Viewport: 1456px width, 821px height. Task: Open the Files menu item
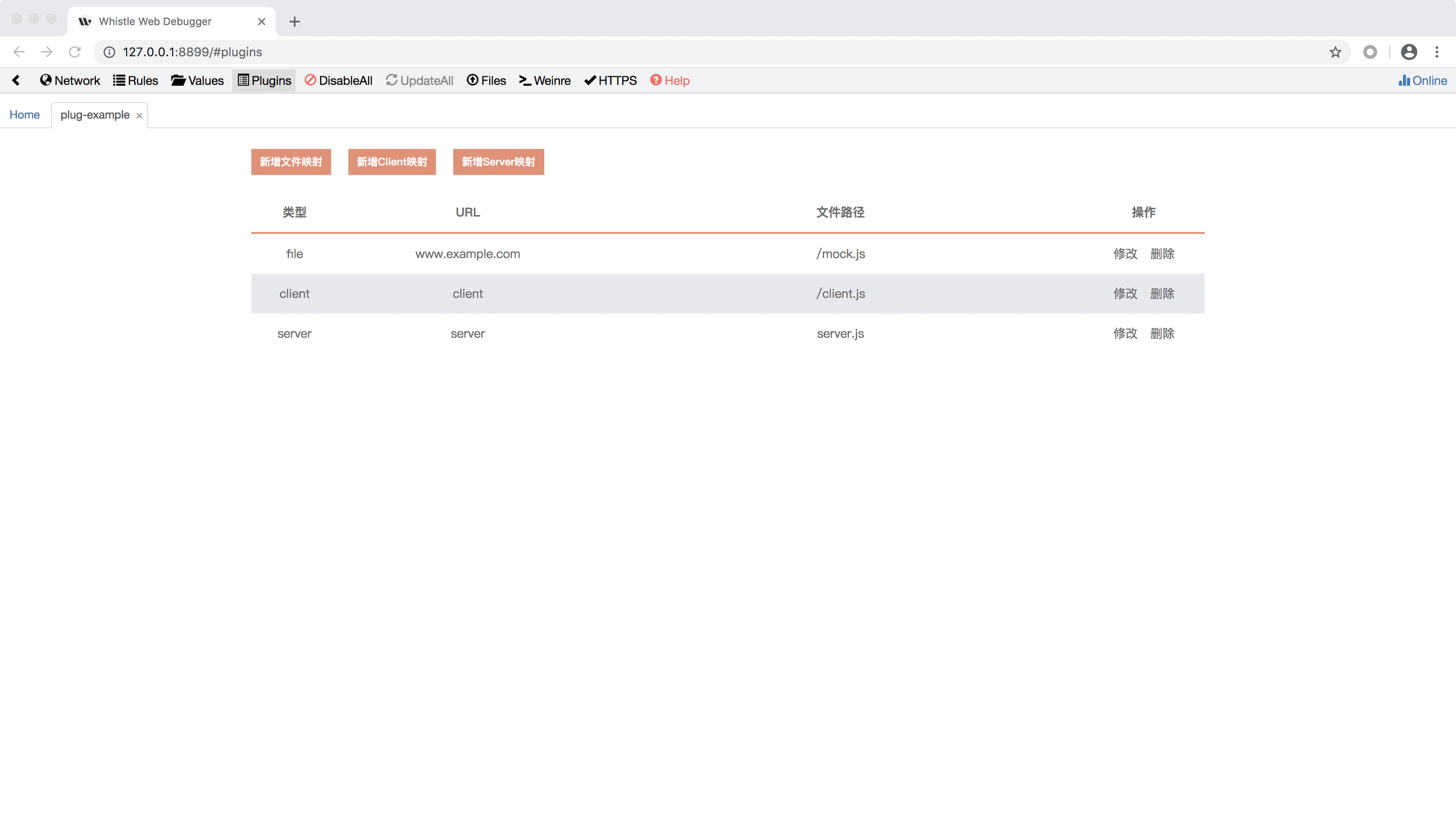pyautogui.click(x=486, y=80)
